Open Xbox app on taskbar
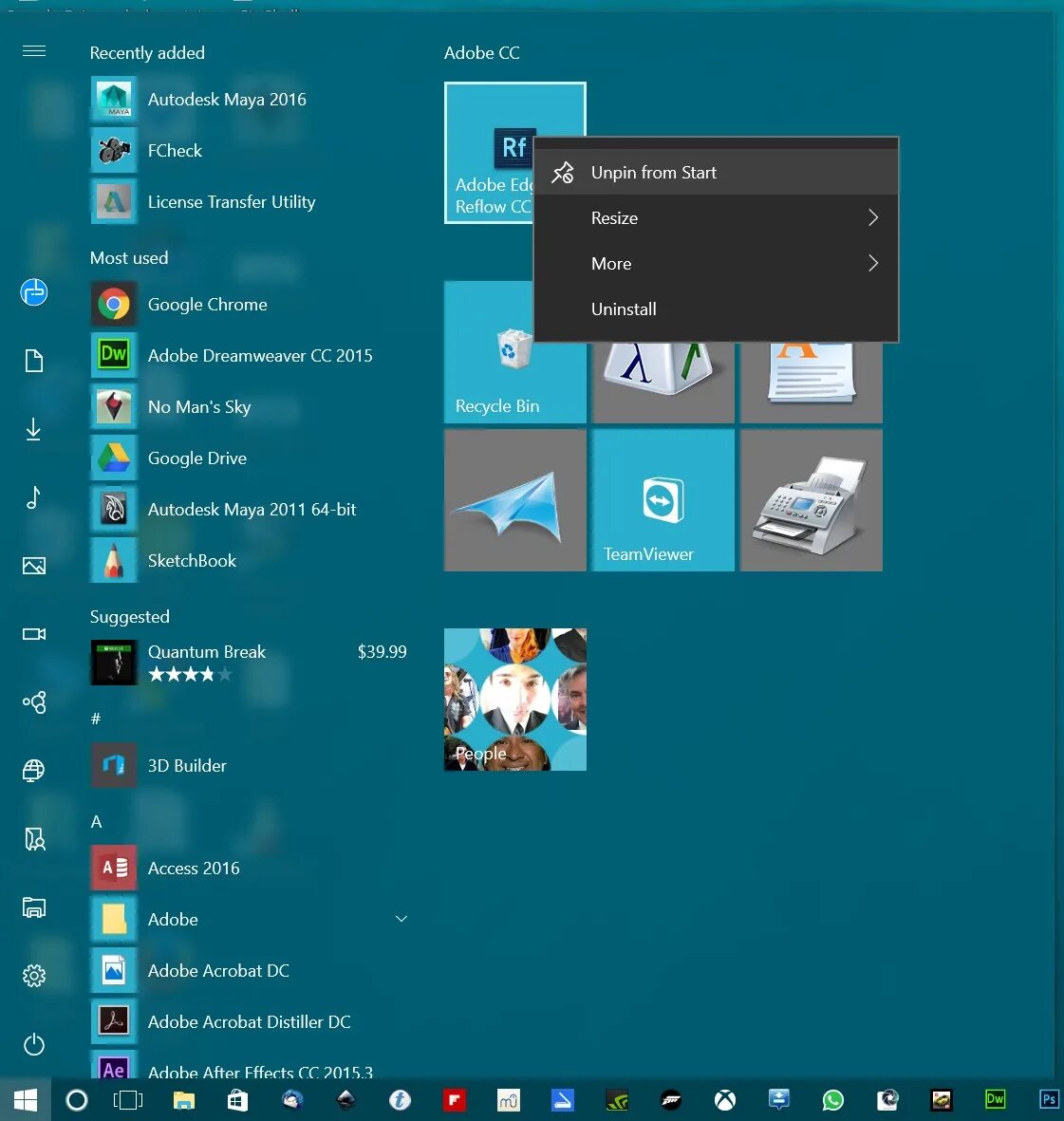Image resolution: width=1064 pixels, height=1121 pixels. 725,1099
